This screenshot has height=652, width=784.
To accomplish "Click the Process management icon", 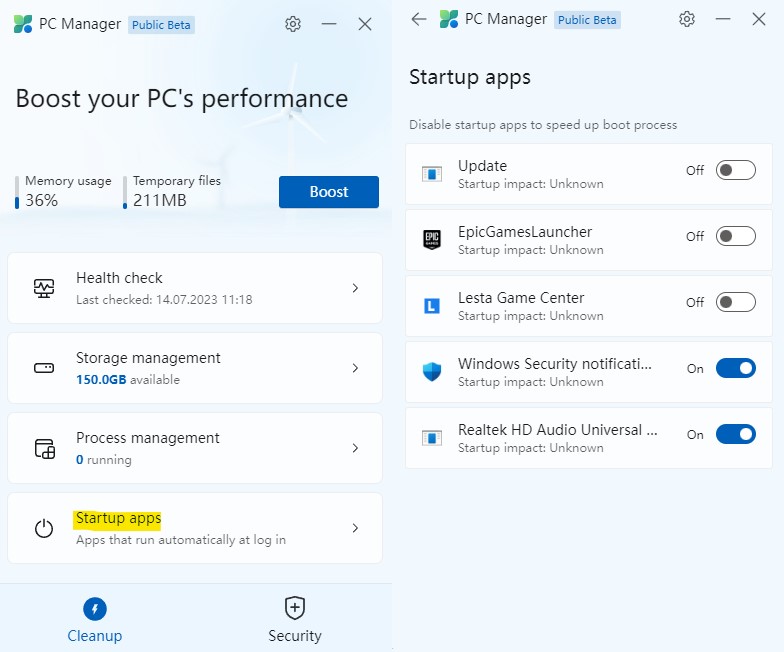I will point(44,448).
